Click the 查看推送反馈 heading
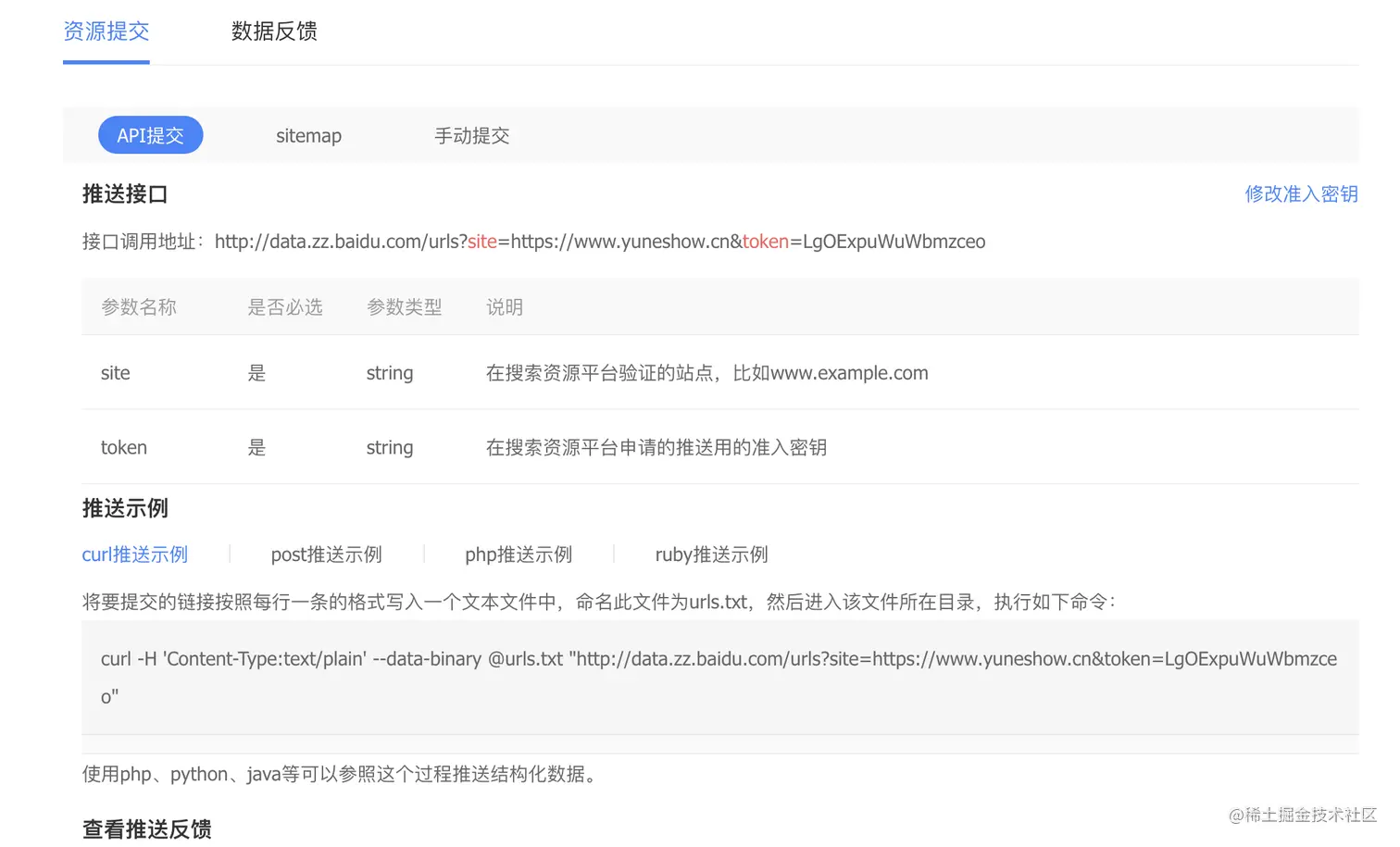Screen dimensions: 1400x847 pos(147,828)
